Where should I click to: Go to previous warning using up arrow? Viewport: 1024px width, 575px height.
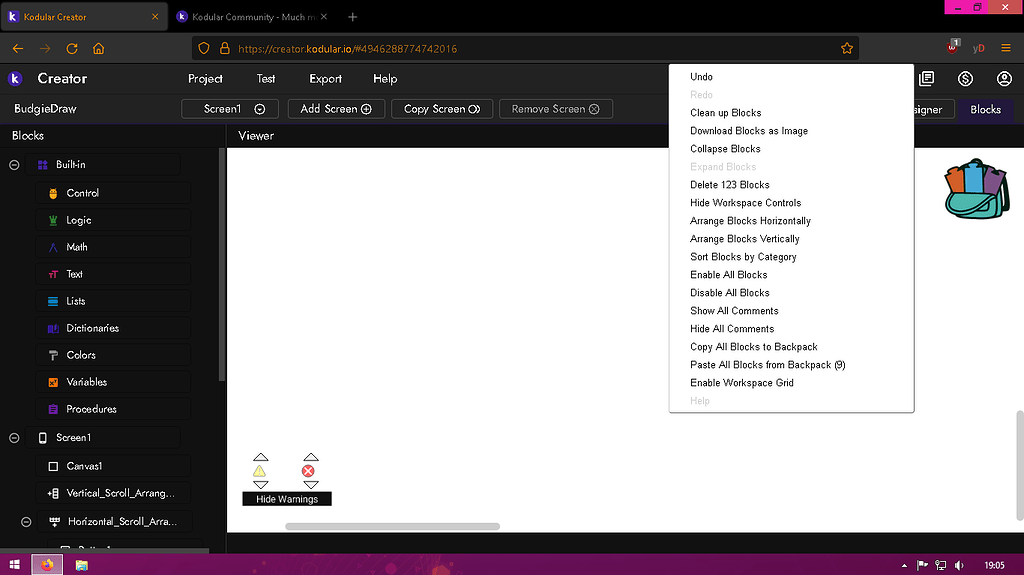[261, 457]
